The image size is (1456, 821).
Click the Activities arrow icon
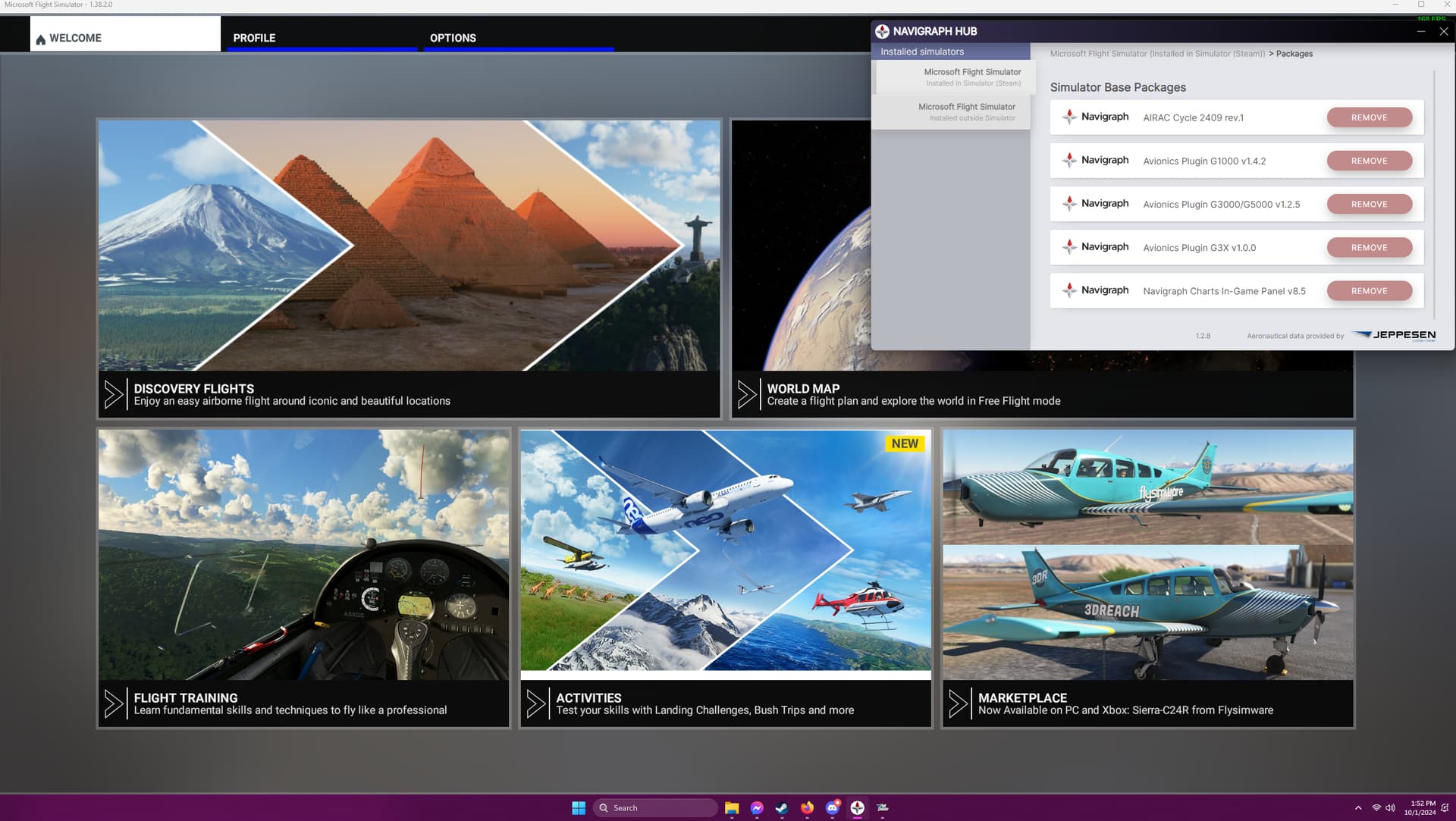coord(536,703)
